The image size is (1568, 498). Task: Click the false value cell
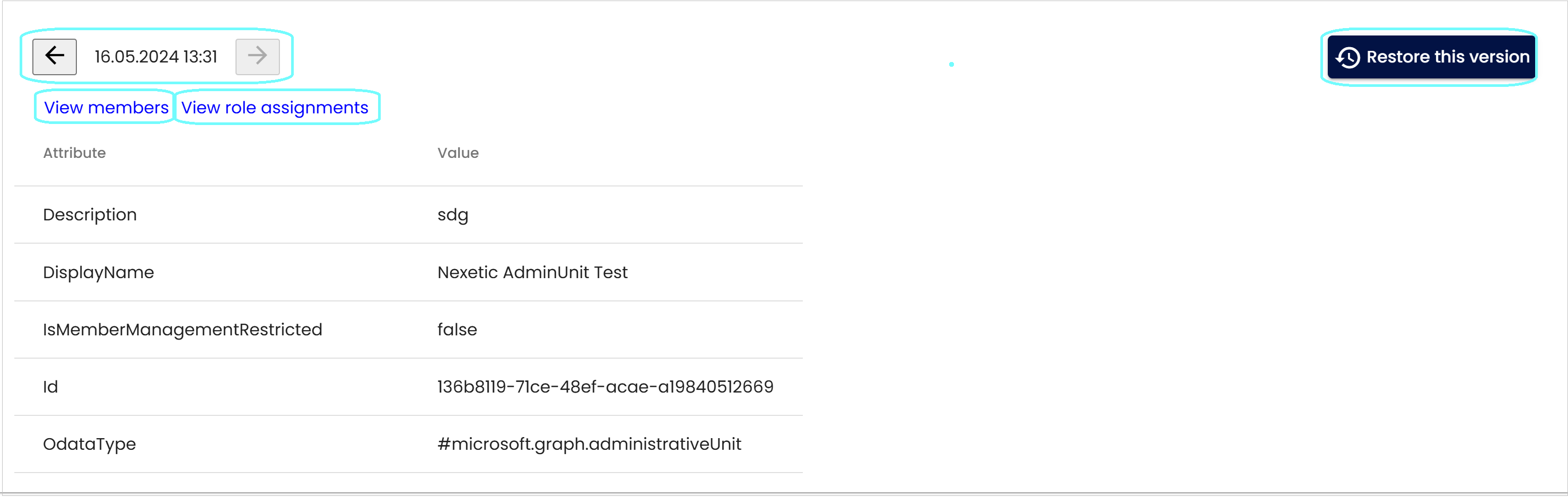tap(457, 330)
